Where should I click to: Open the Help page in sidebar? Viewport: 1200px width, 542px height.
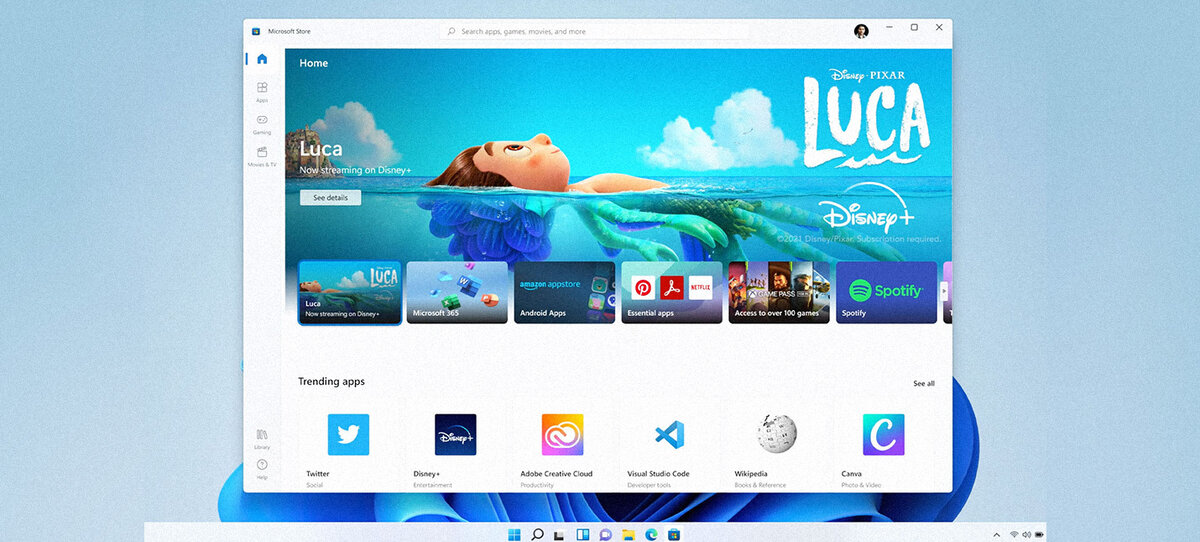coord(262,469)
